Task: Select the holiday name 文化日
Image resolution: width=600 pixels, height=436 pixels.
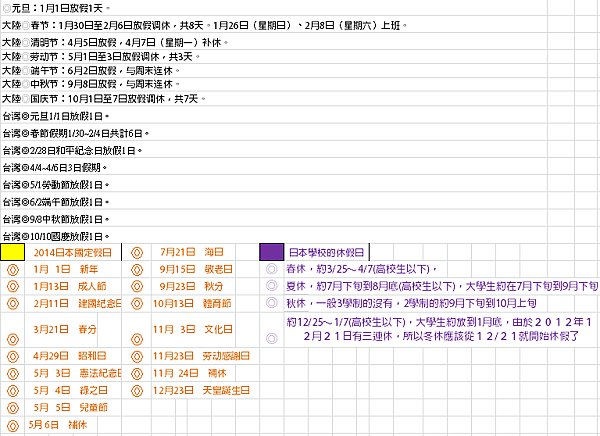Action: click(218, 329)
